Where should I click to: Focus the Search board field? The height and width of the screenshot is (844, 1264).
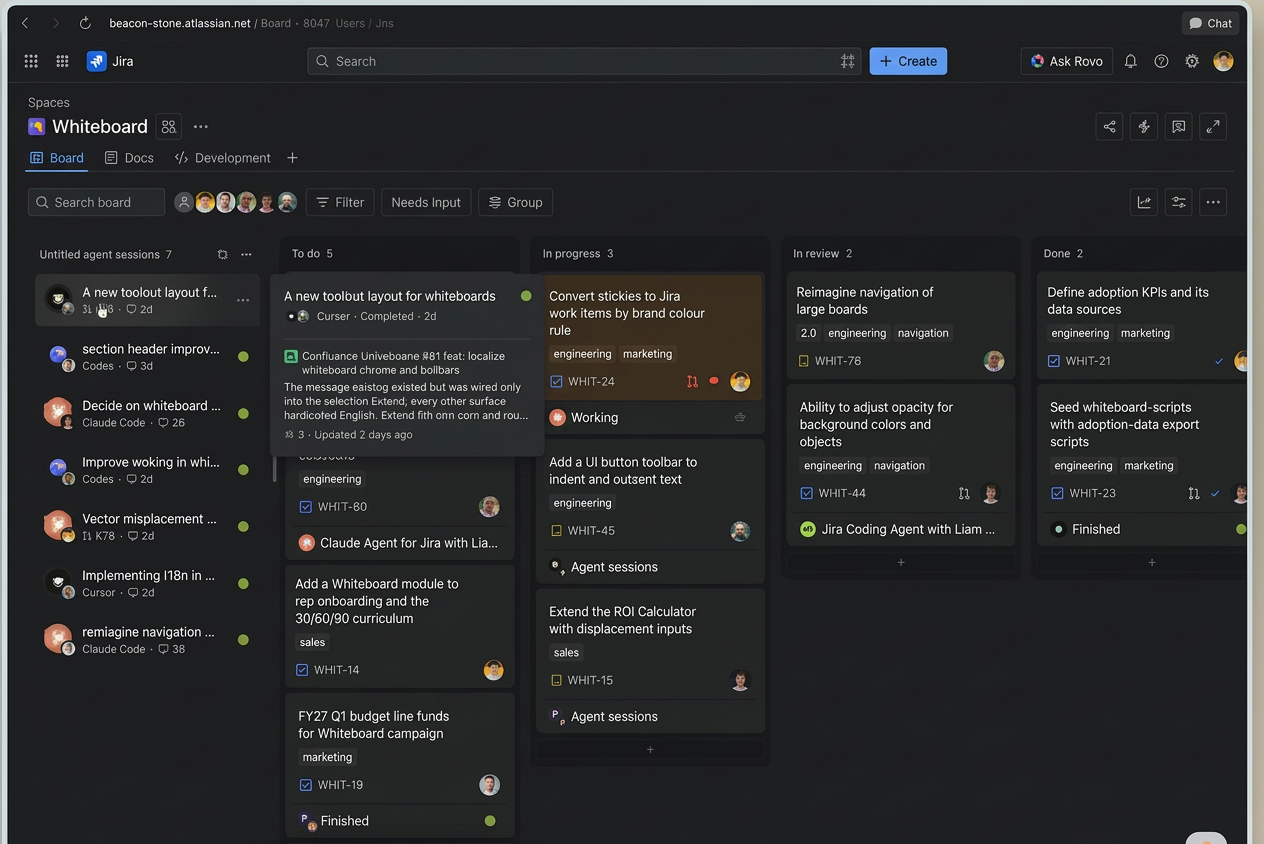(x=96, y=202)
